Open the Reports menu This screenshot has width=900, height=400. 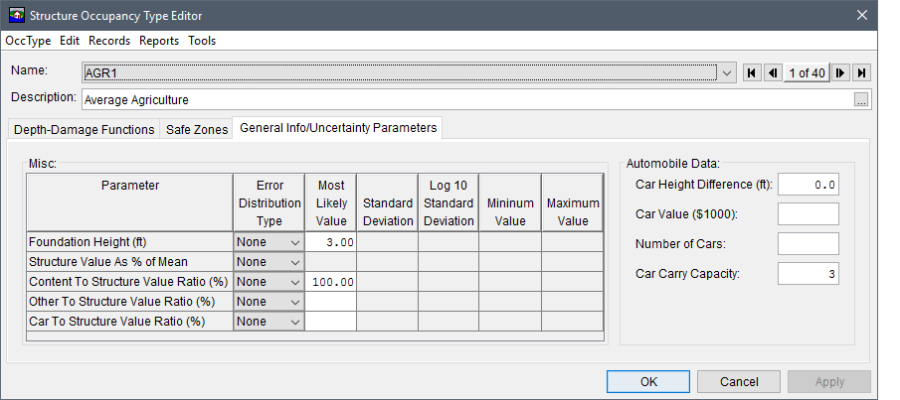point(159,41)
